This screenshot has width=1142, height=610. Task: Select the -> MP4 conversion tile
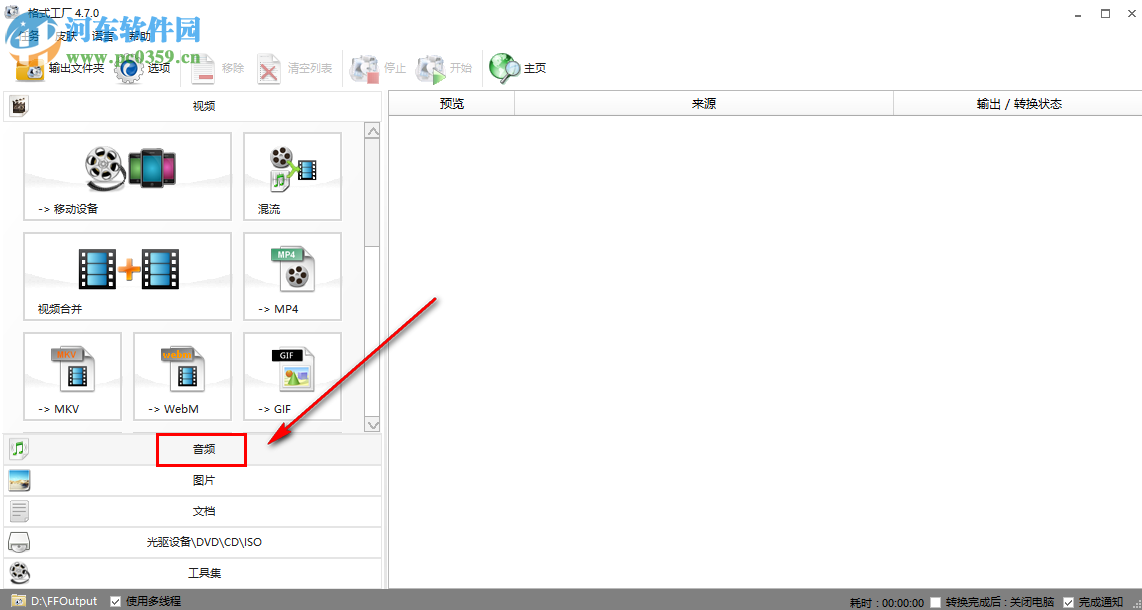tap(292, 277)
